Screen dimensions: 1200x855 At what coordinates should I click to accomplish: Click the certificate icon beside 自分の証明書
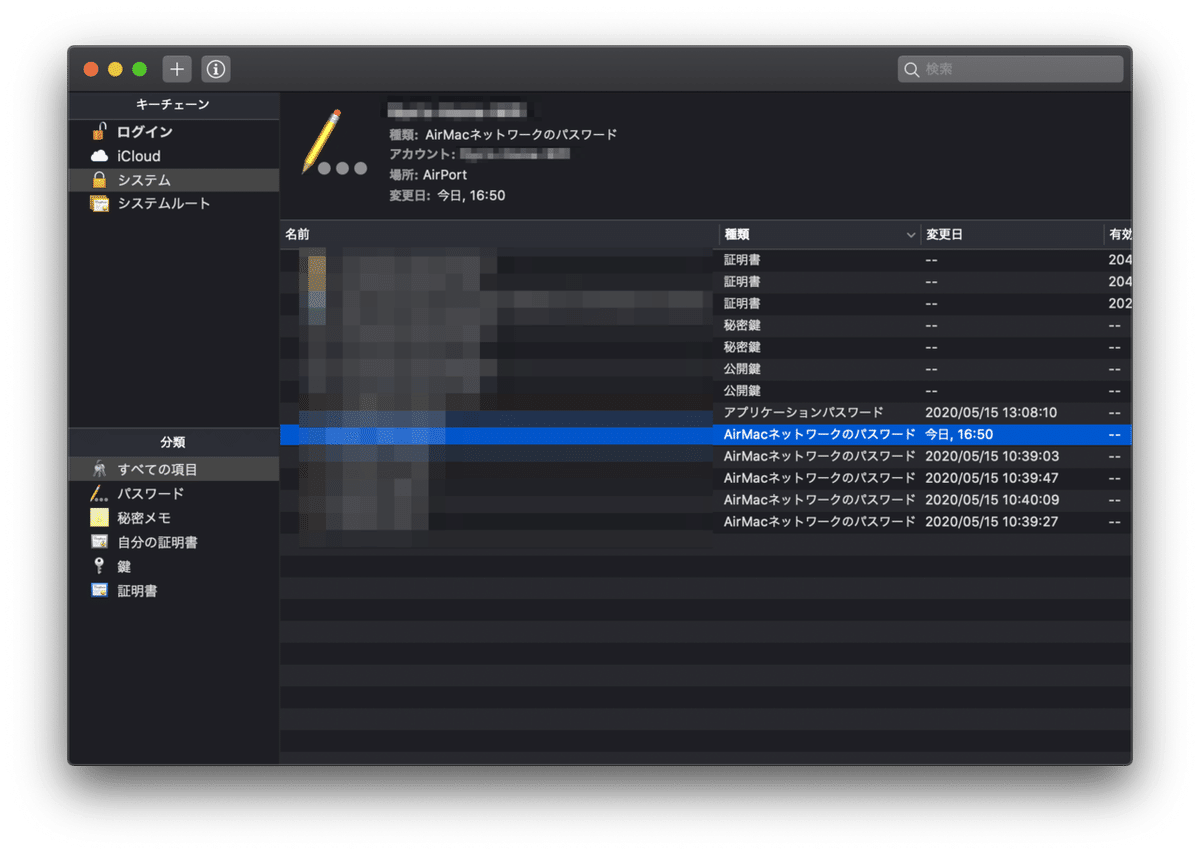click(x=99, y=542)
